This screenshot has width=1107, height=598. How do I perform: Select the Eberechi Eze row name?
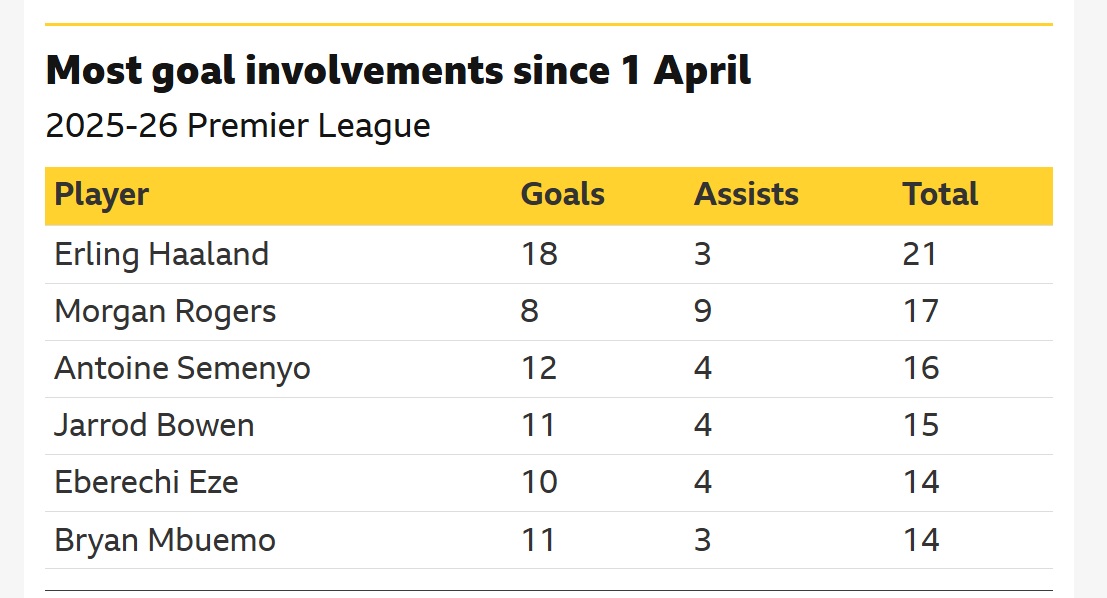[146, 483]
